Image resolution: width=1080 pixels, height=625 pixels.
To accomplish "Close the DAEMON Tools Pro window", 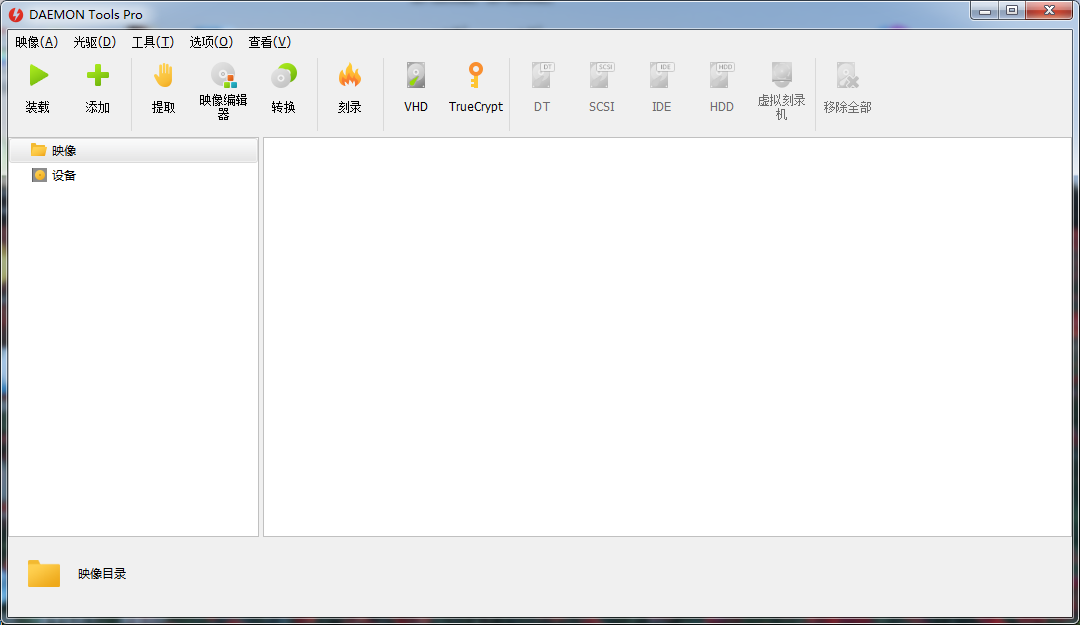I will point(1049,10).
